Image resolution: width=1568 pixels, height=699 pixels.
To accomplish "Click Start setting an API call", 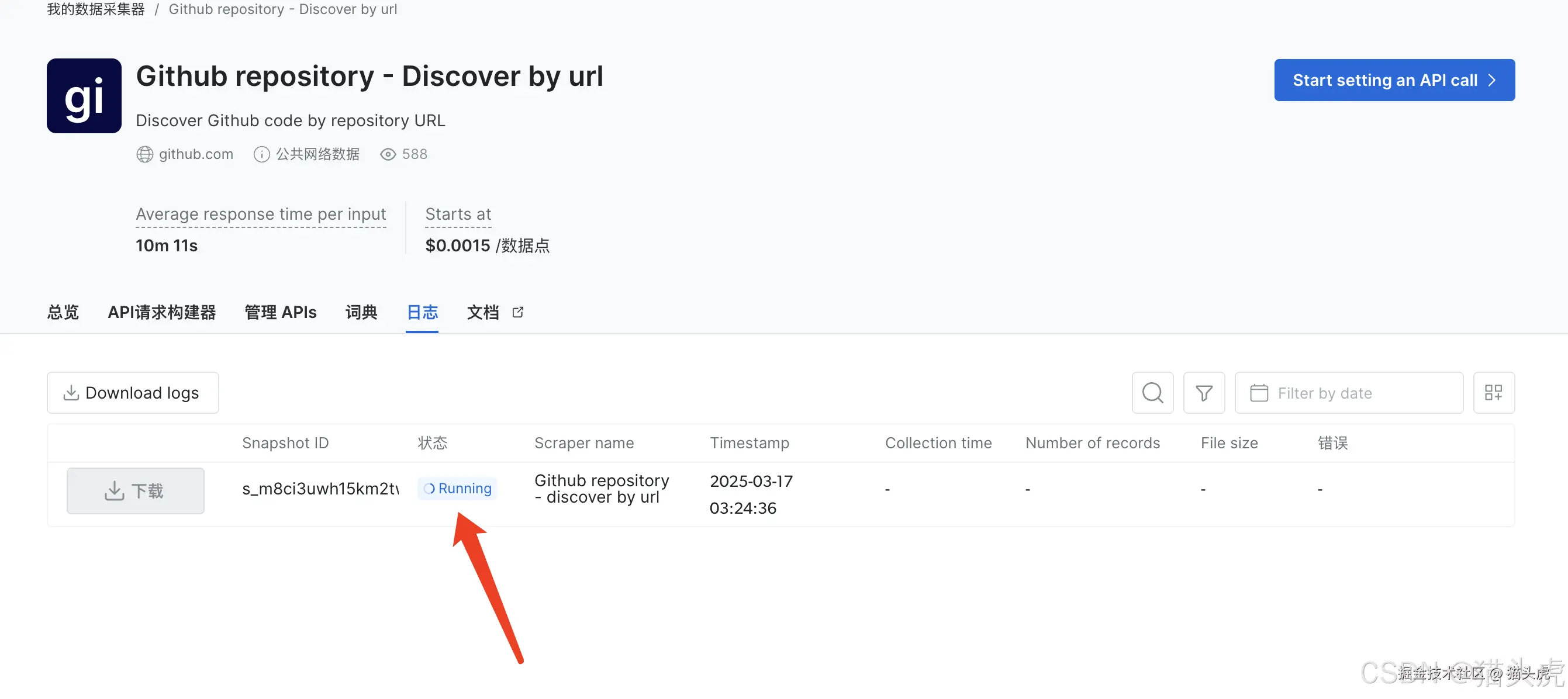I will (1394, 80).
